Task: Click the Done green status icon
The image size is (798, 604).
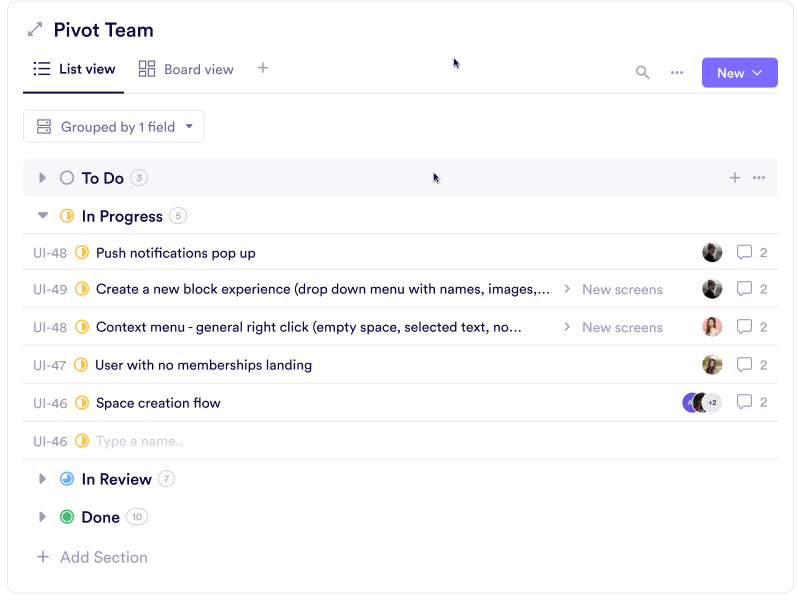Action: pyautogui.click(x=67, y=517)
